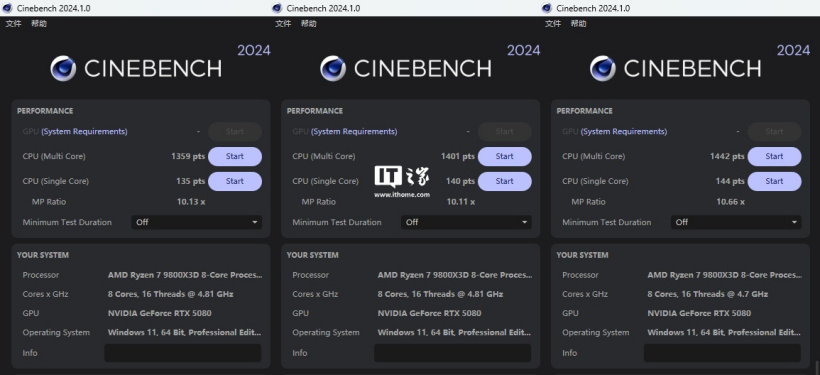Start CPU Single Core test scoring 140 pts

point(505,181)
